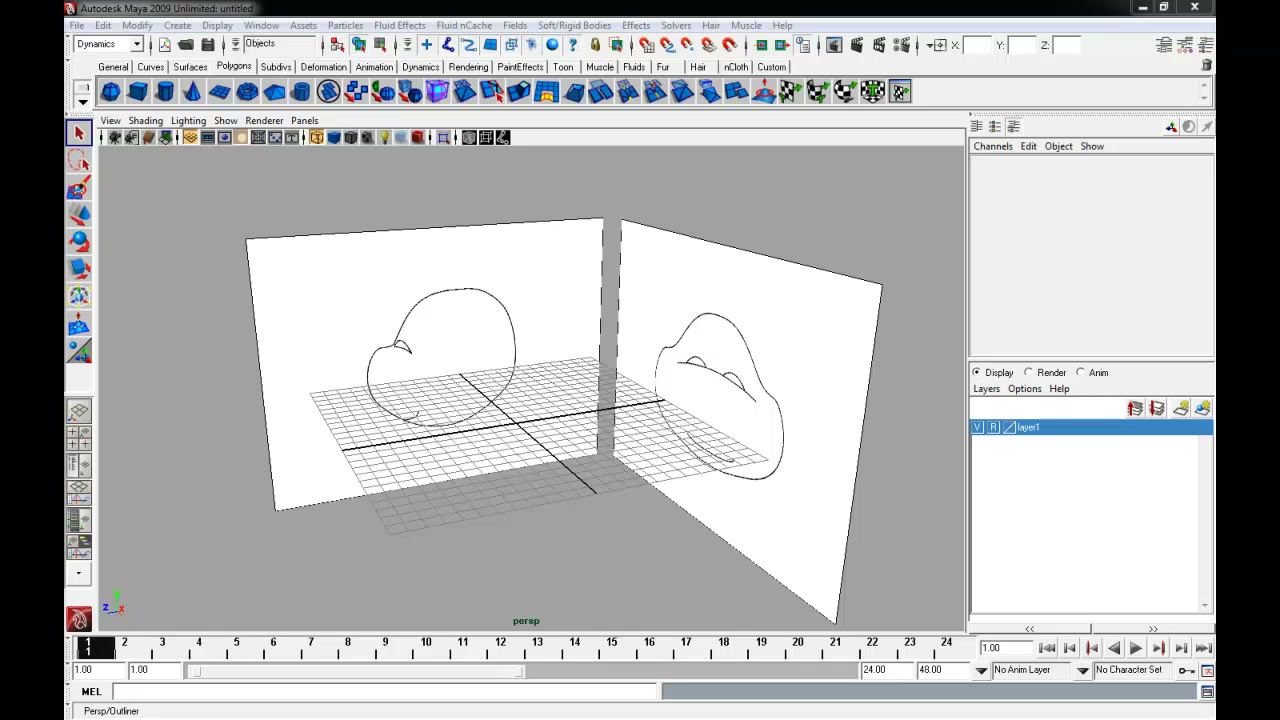Play the animation forward
The height and width of the screenshot is (720, 1280).
(x=1136, y=649)
